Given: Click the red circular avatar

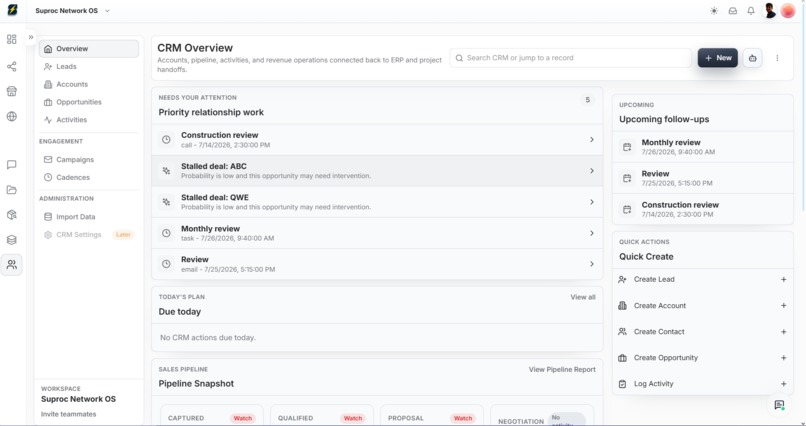Looking at the screenshot, I should pyautogui.click(x=787, y=10).
